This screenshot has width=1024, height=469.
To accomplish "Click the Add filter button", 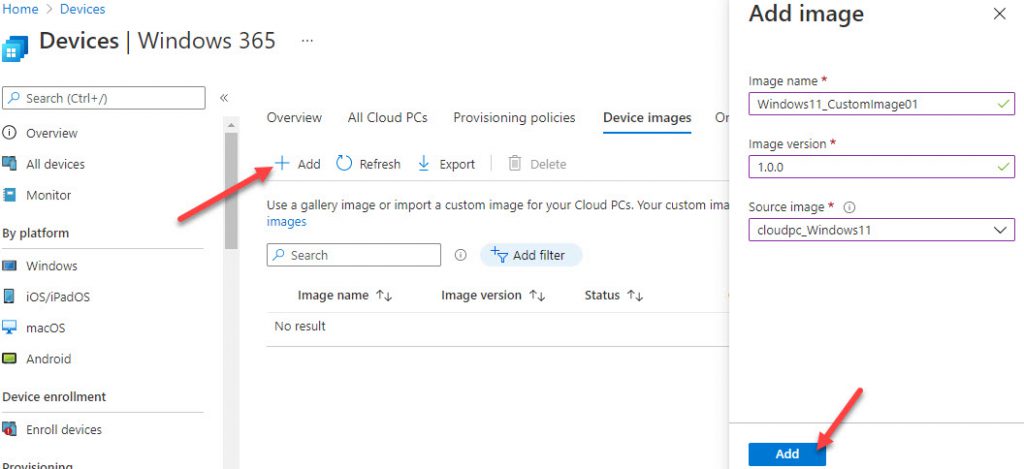I will (x=531, y=255).
